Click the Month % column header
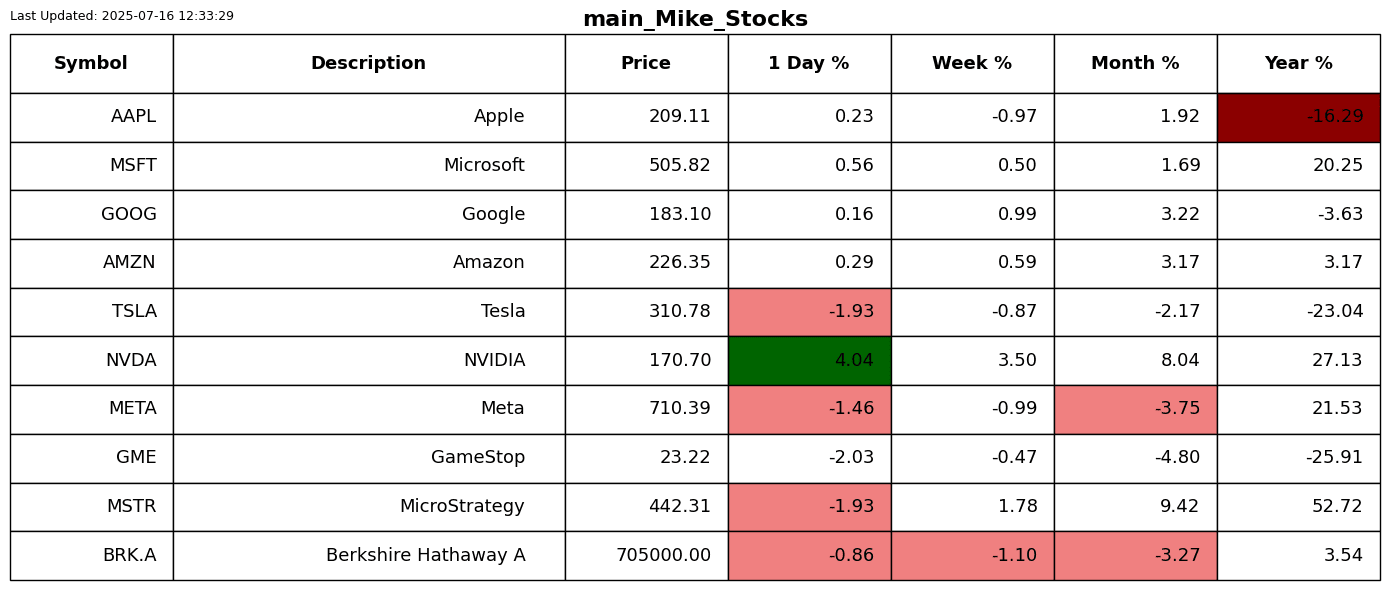1390x590 pixels. click(x=1135, y=64)
